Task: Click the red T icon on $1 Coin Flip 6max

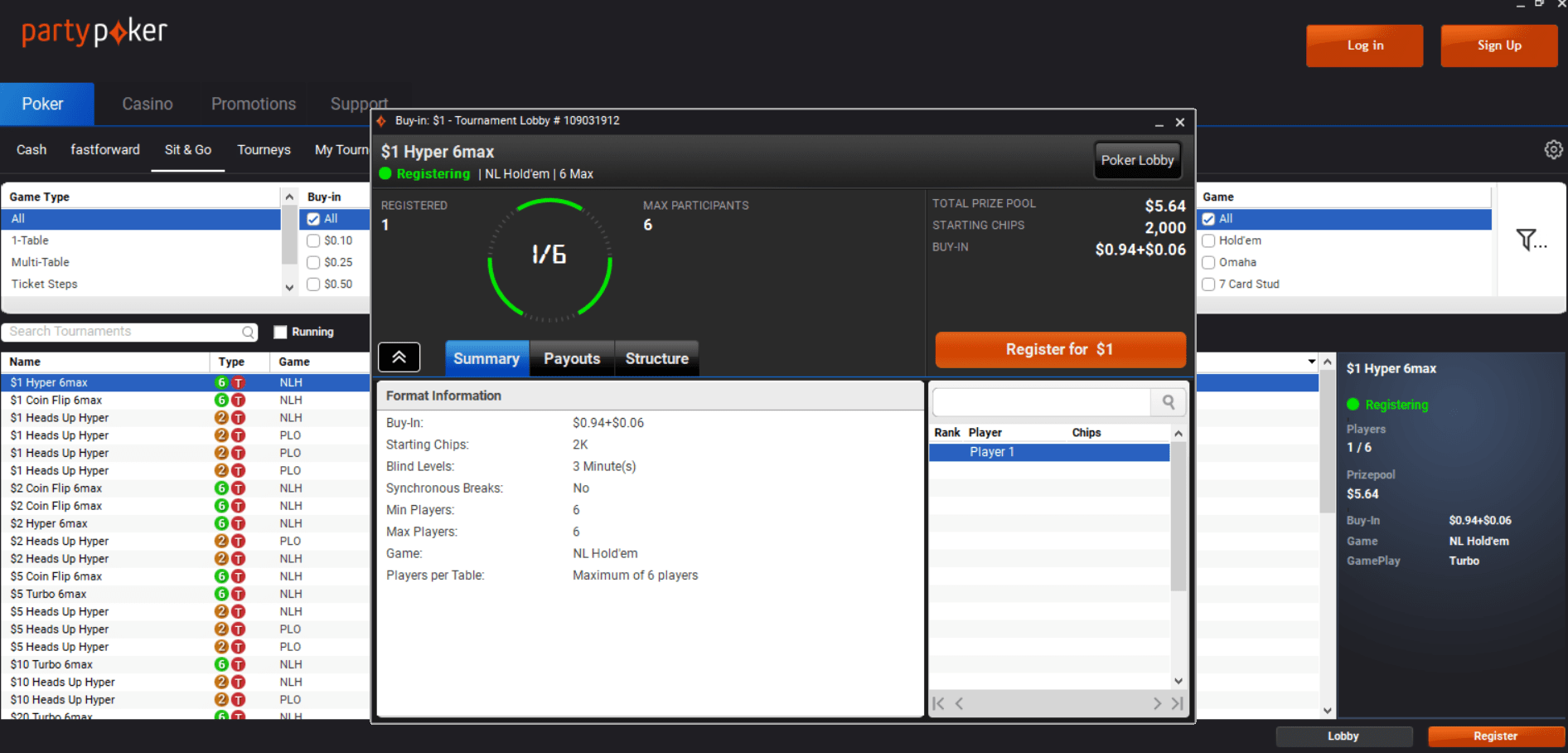Action: point(238,400)
